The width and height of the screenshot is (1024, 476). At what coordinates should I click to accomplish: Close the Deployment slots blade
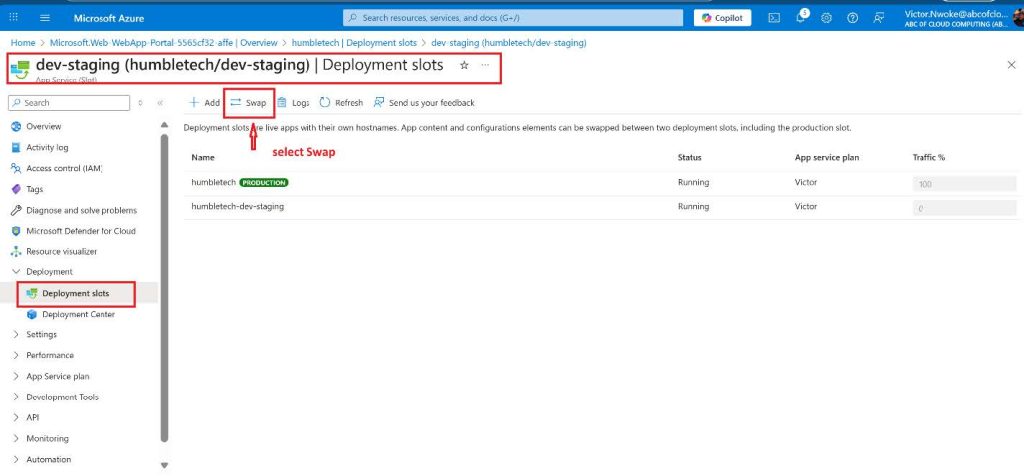click(x=1011, y=65)
